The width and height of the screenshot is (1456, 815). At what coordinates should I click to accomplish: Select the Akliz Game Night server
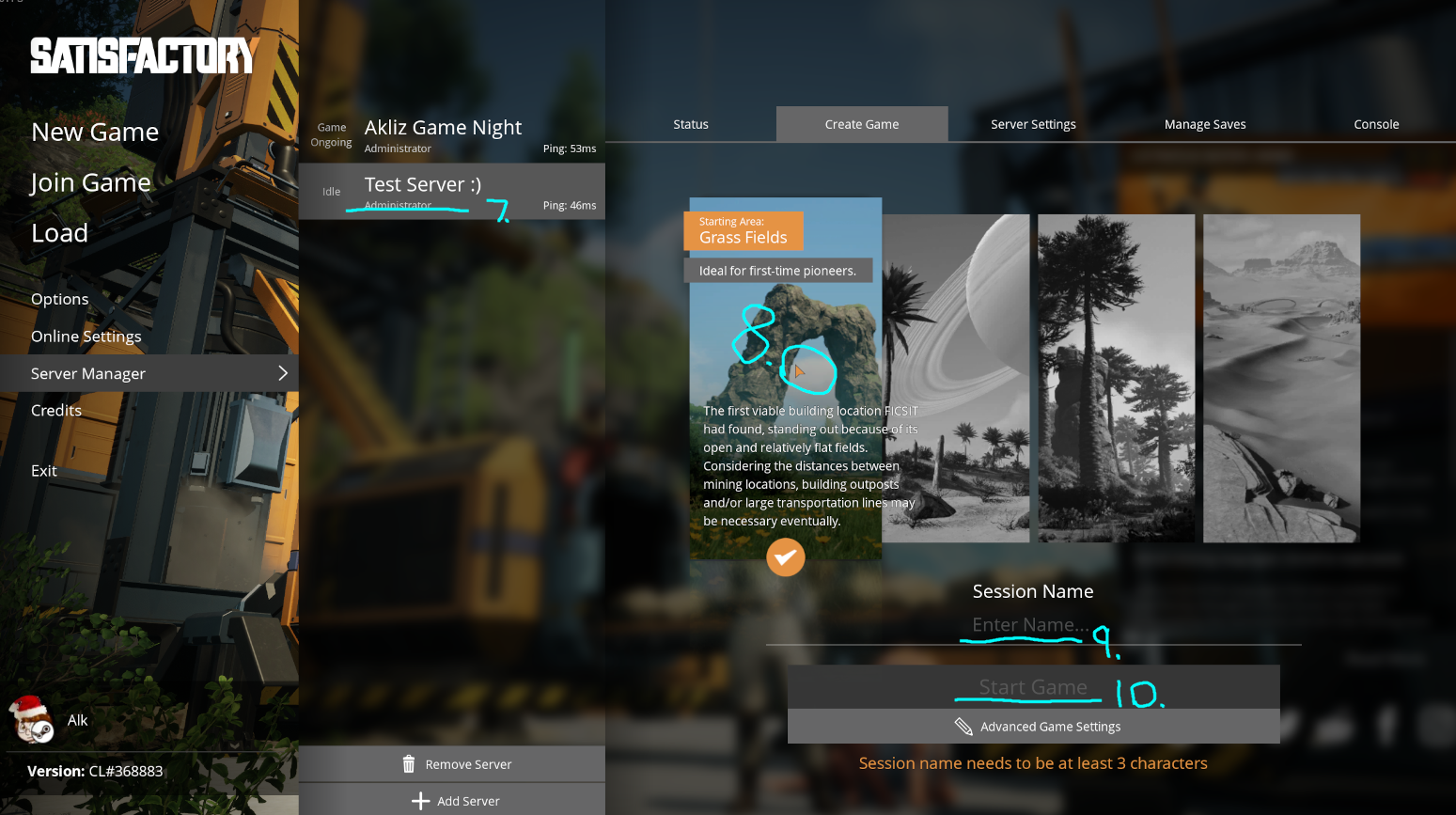pyautogui.click(x=452, y=134)
